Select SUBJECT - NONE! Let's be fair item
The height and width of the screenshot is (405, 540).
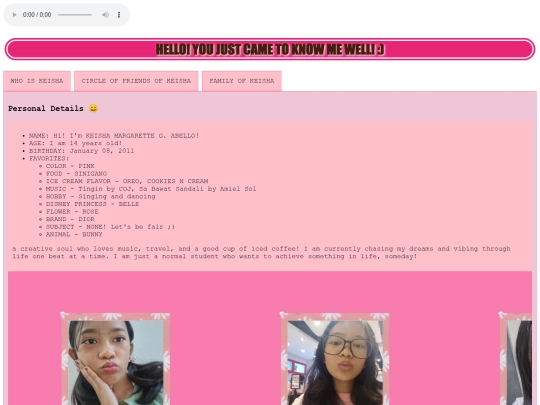[x=110, y=227]
